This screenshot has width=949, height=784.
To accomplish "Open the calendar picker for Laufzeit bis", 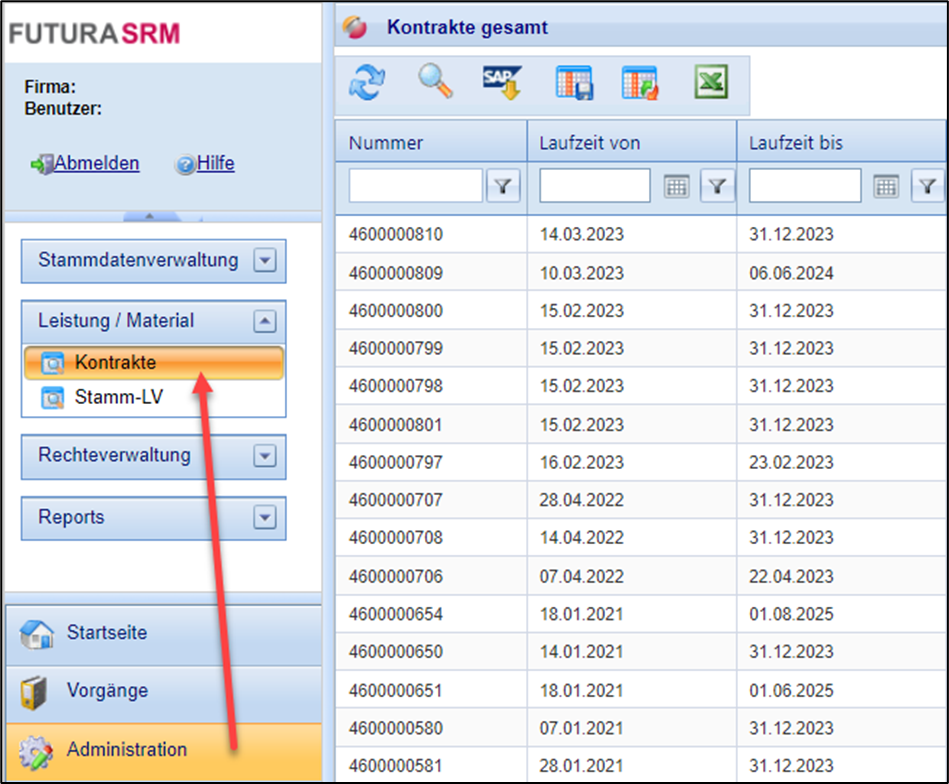I will pos(887,186).
